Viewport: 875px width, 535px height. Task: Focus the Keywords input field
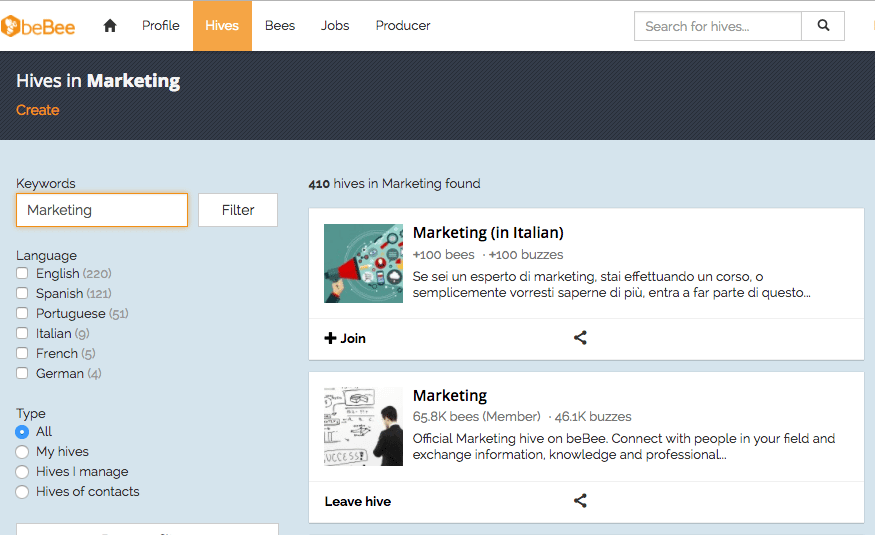[102, 210]
